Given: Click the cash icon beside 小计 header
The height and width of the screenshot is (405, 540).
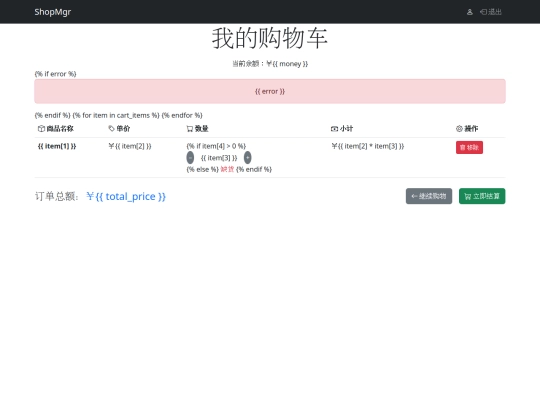Looking at the screenshot, I should click(334, 129).
